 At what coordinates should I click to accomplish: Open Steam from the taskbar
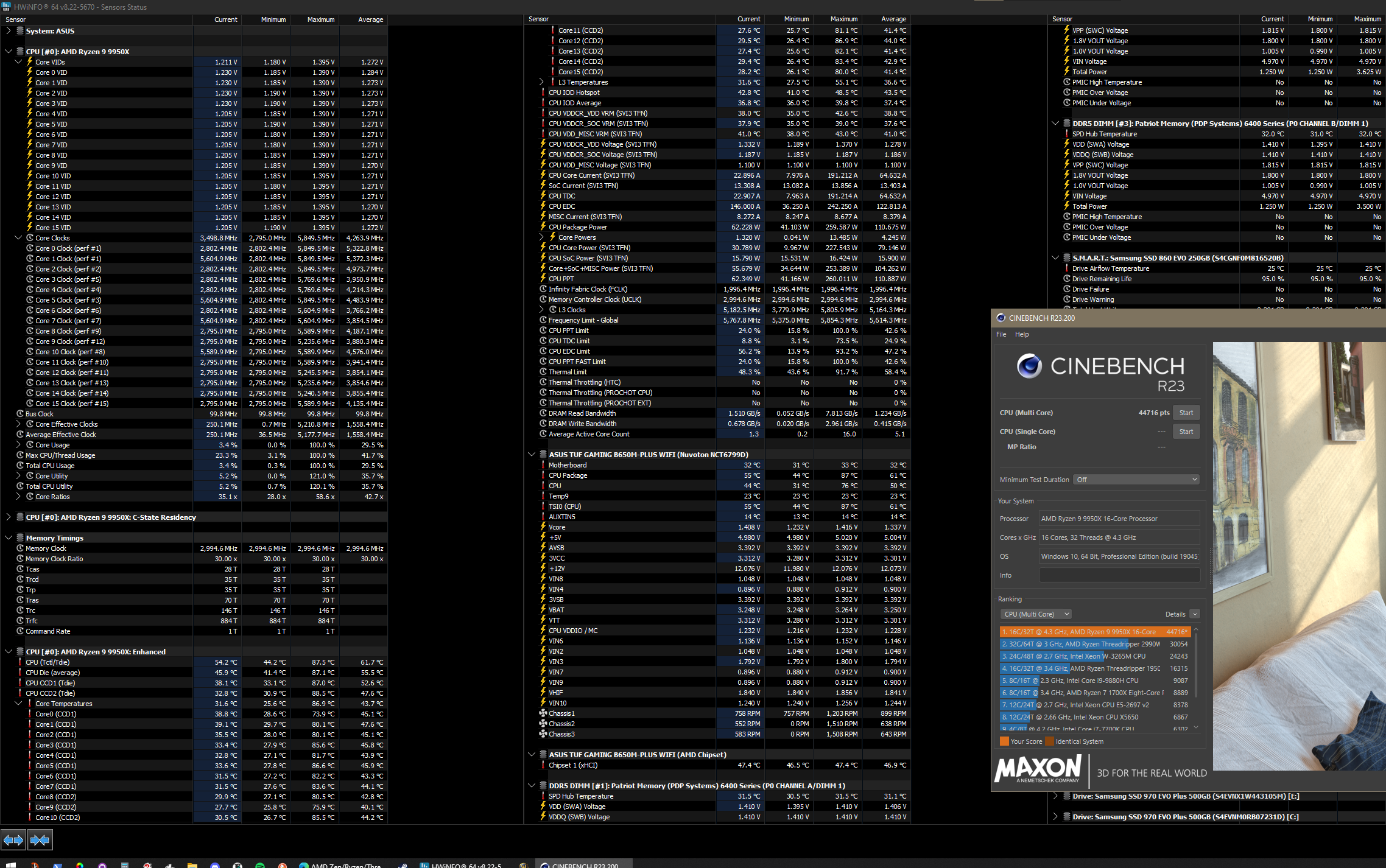tap(403, 865)
